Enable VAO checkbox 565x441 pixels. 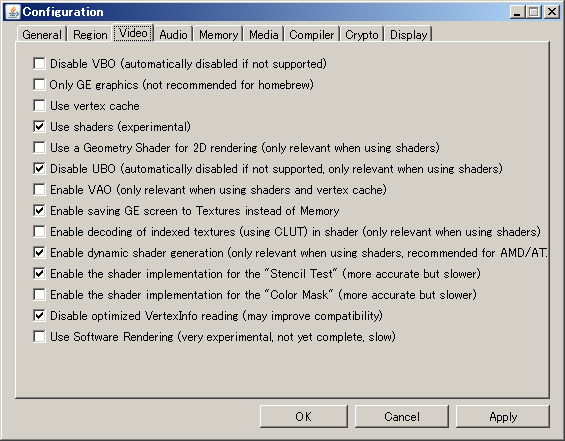[x=39, y=190]
